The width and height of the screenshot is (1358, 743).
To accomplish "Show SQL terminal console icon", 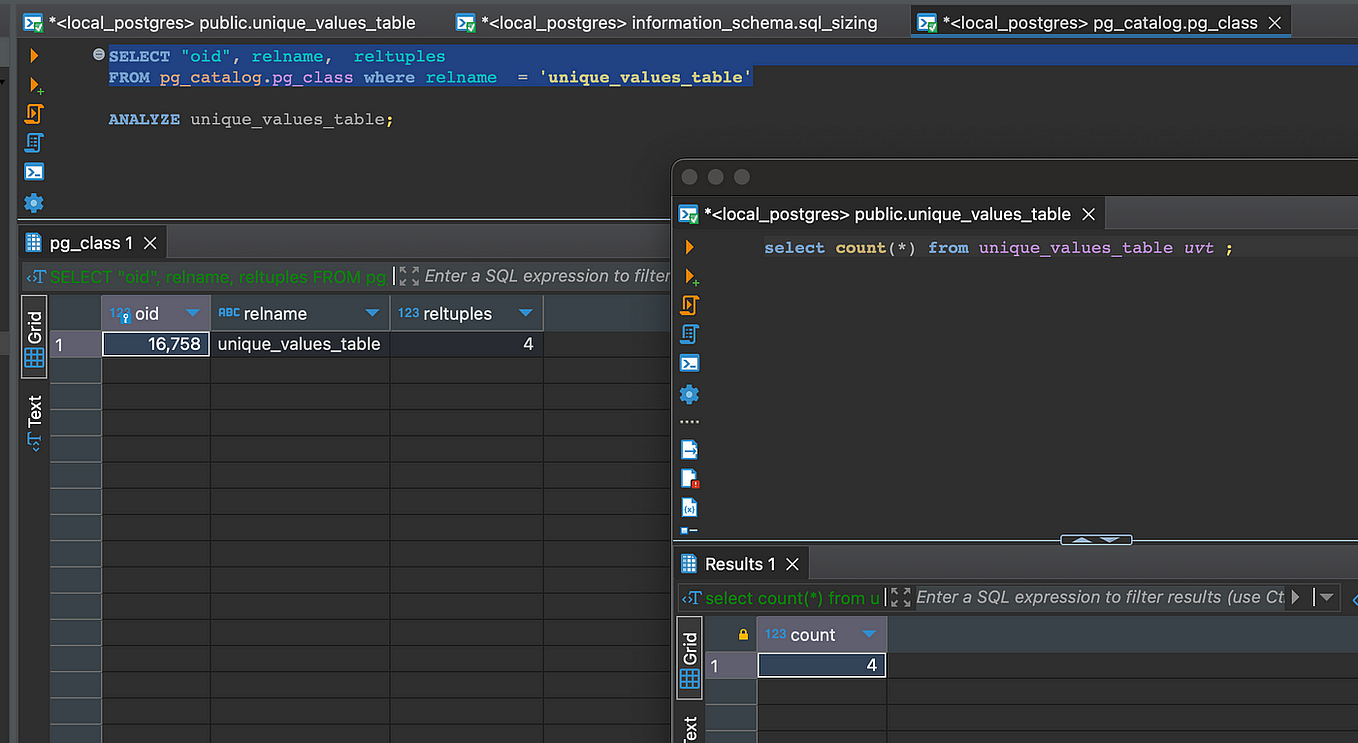I will click(x=34, y=172).
